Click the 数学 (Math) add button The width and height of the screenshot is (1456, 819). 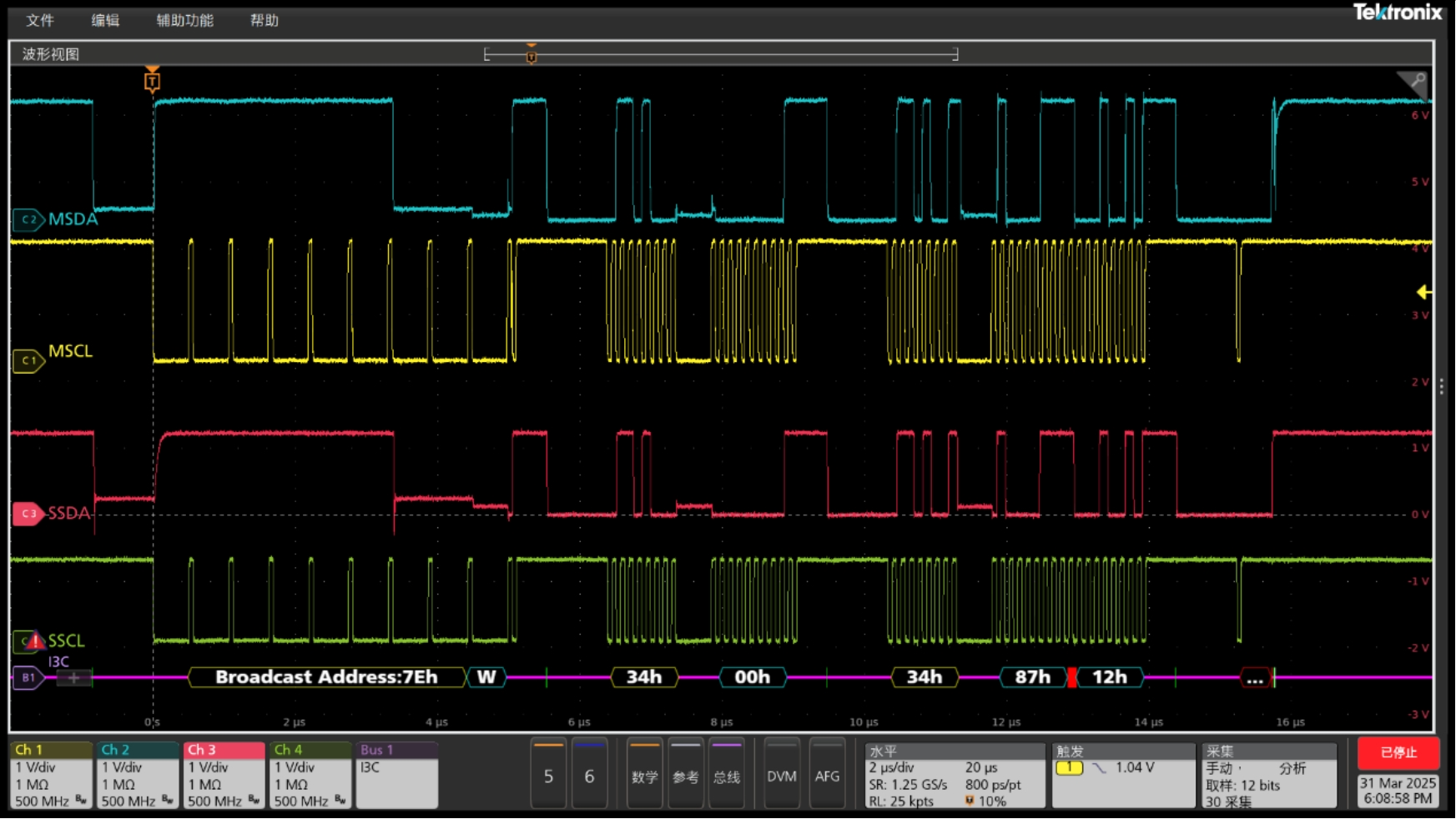point(644,776)
